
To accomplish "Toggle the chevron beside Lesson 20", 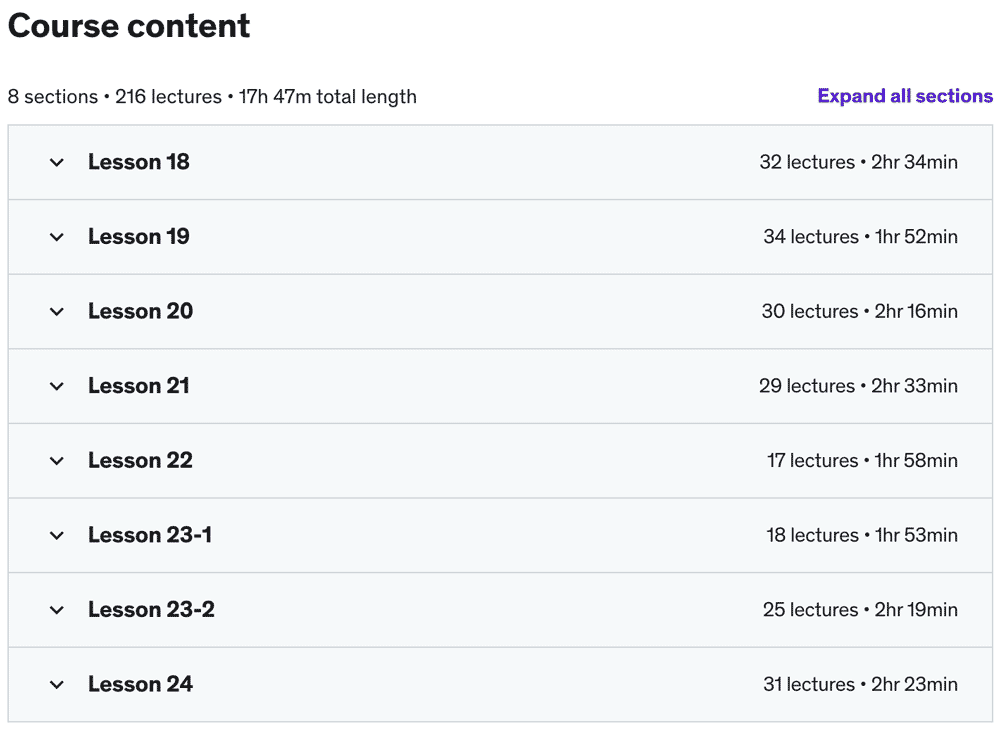I will point(57,312).
